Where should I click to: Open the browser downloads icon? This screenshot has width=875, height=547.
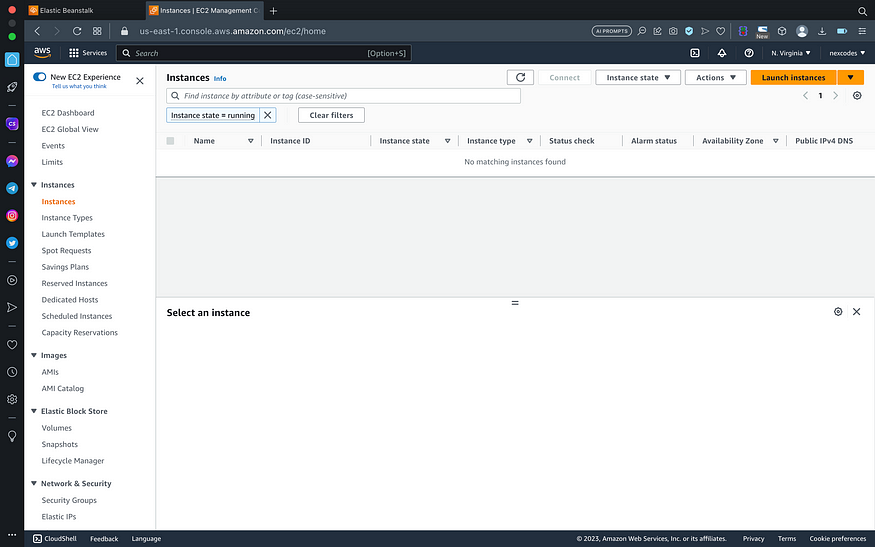tap(822, 31)
